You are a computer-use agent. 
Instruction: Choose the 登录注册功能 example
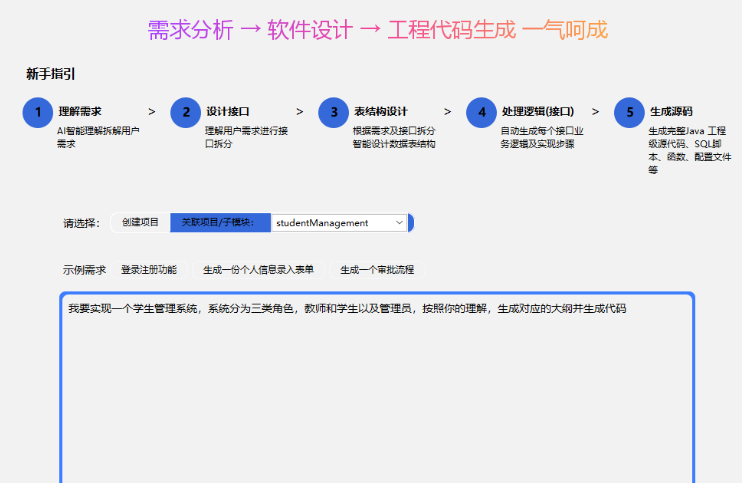pyautogui.click(x=148, y=270)
